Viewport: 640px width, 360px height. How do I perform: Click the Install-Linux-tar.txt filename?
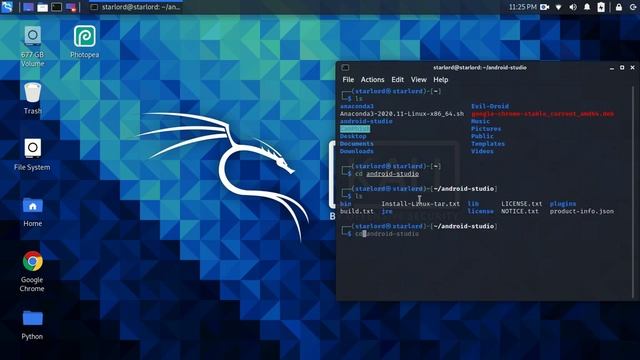coord(420,204)
